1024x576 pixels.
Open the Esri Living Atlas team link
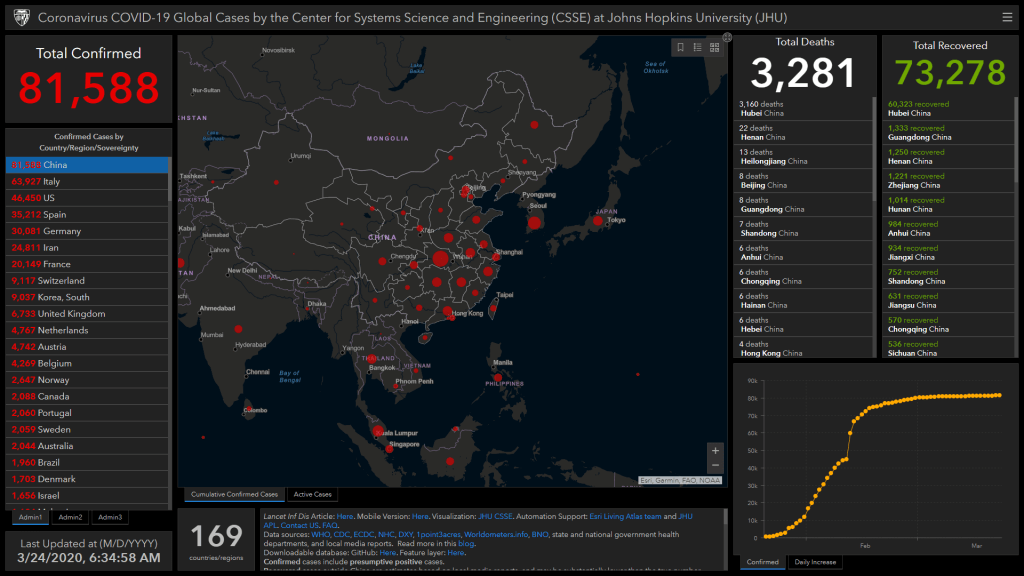pos(625,516)
